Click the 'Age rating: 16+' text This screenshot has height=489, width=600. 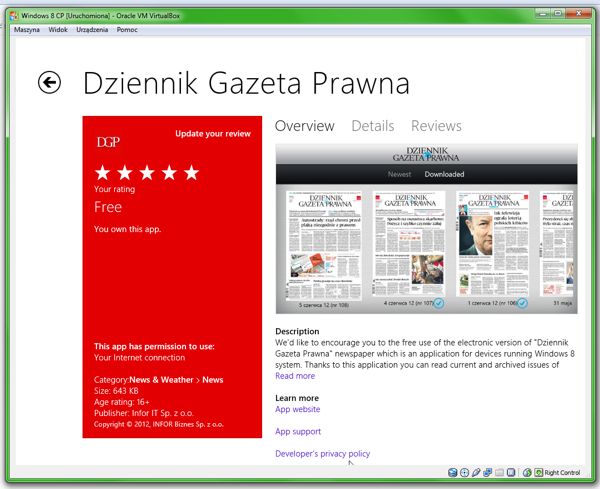click(x=122, y=402)
